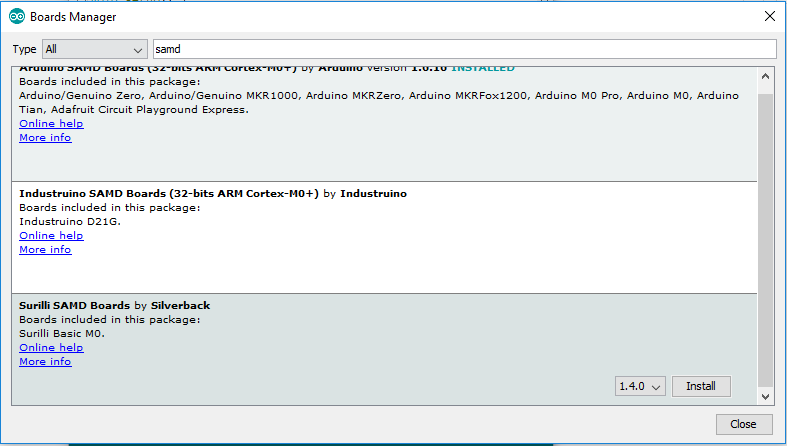Click the search field containing samd
Screen dimensions: 787x446
(465, 49)
